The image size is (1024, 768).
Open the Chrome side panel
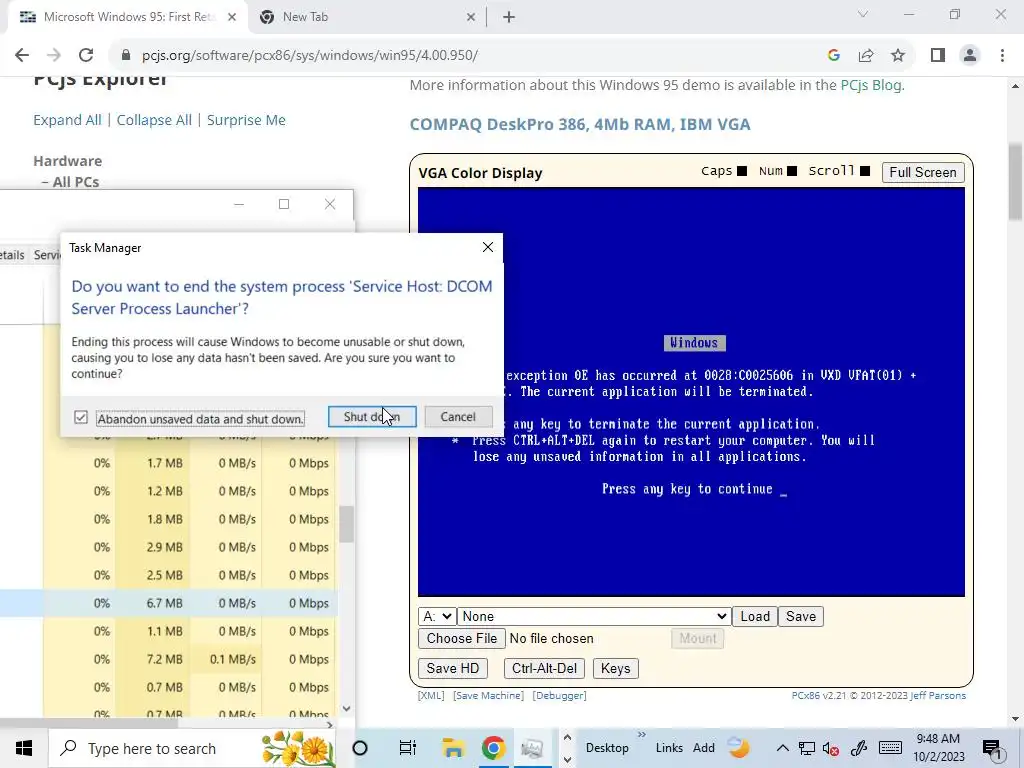[938, 55]
